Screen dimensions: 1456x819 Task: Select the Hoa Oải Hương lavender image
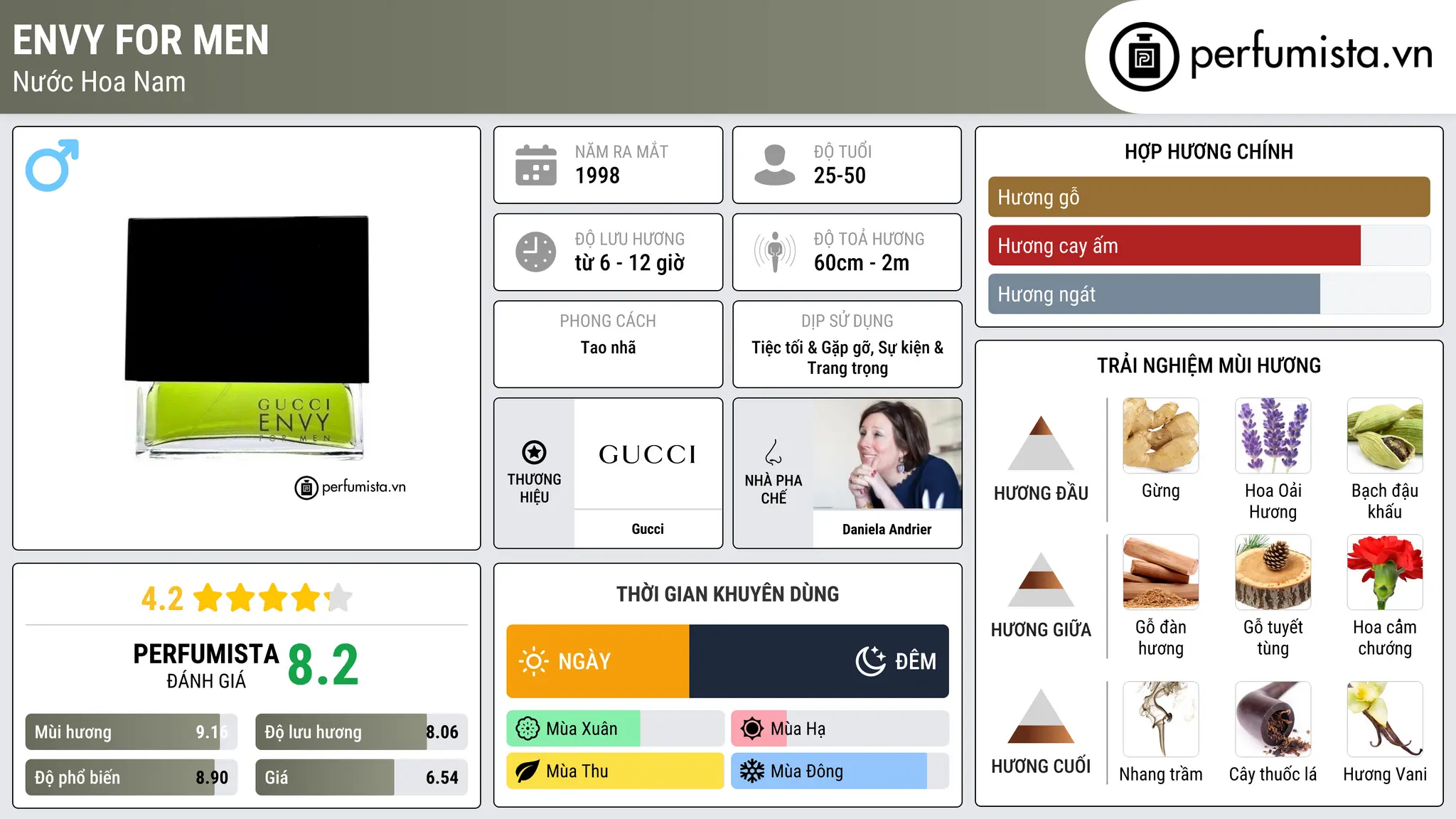click(1273, 436)
